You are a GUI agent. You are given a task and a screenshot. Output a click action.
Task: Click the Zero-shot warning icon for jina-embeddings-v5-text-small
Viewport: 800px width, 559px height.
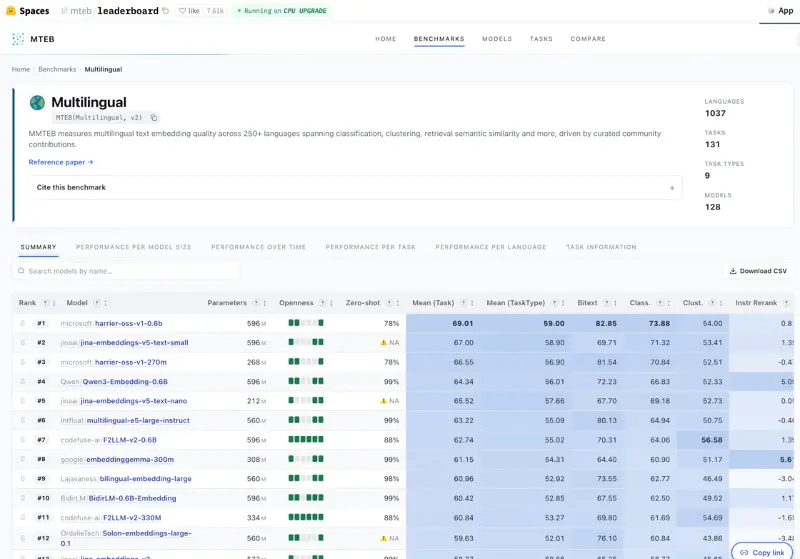tap(384, 343)
